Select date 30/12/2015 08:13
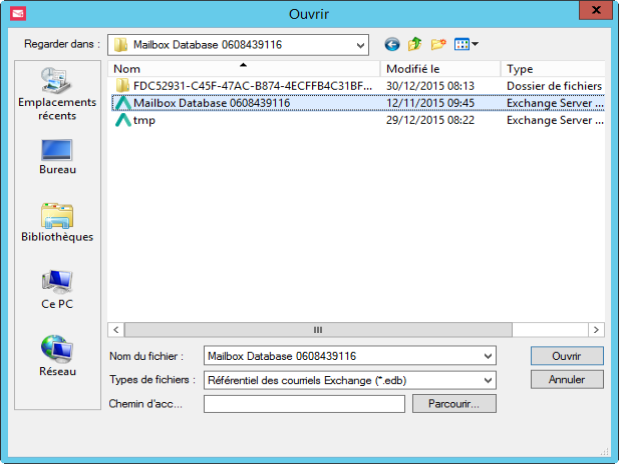 coord(430,86)
